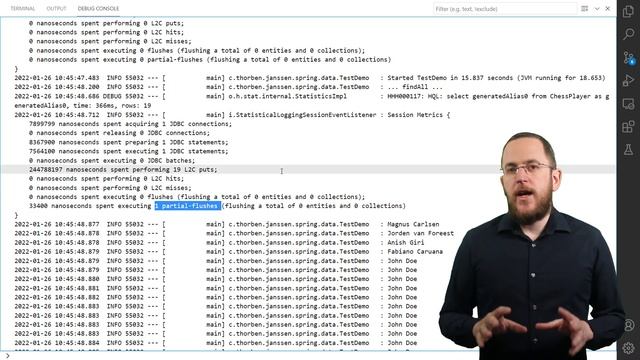Focus the Filter text box
640x360 pixels.
505,9
